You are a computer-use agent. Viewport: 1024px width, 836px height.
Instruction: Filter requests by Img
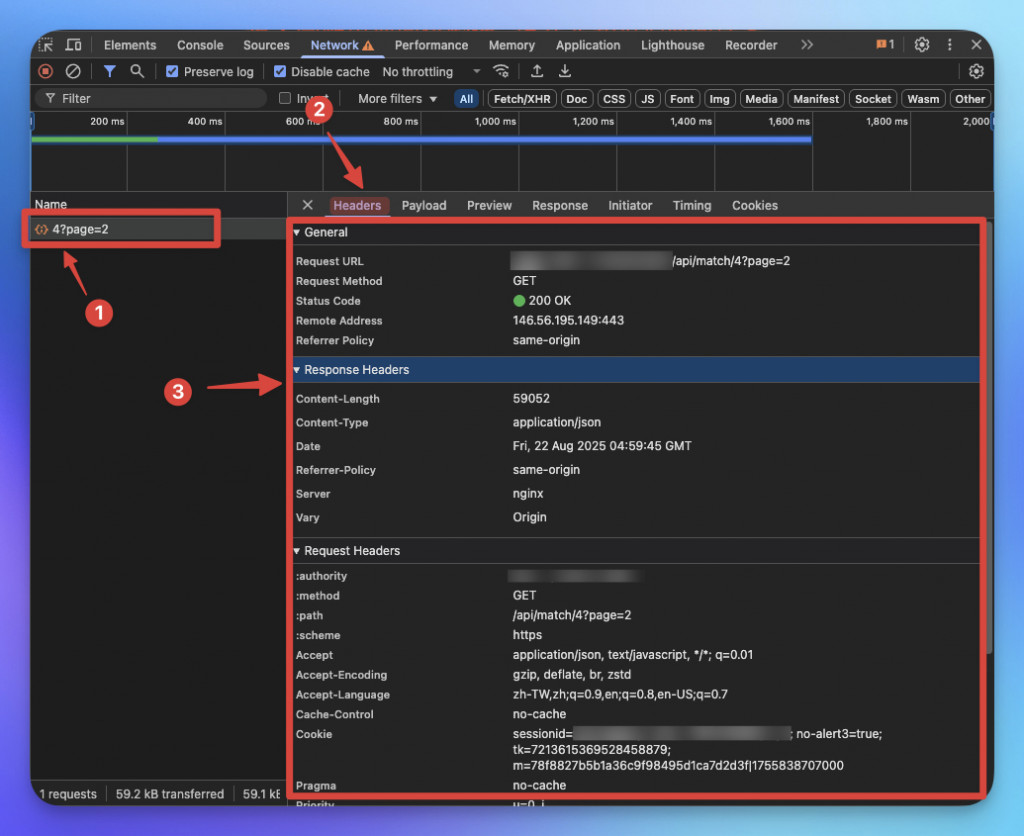coord(719,99)
